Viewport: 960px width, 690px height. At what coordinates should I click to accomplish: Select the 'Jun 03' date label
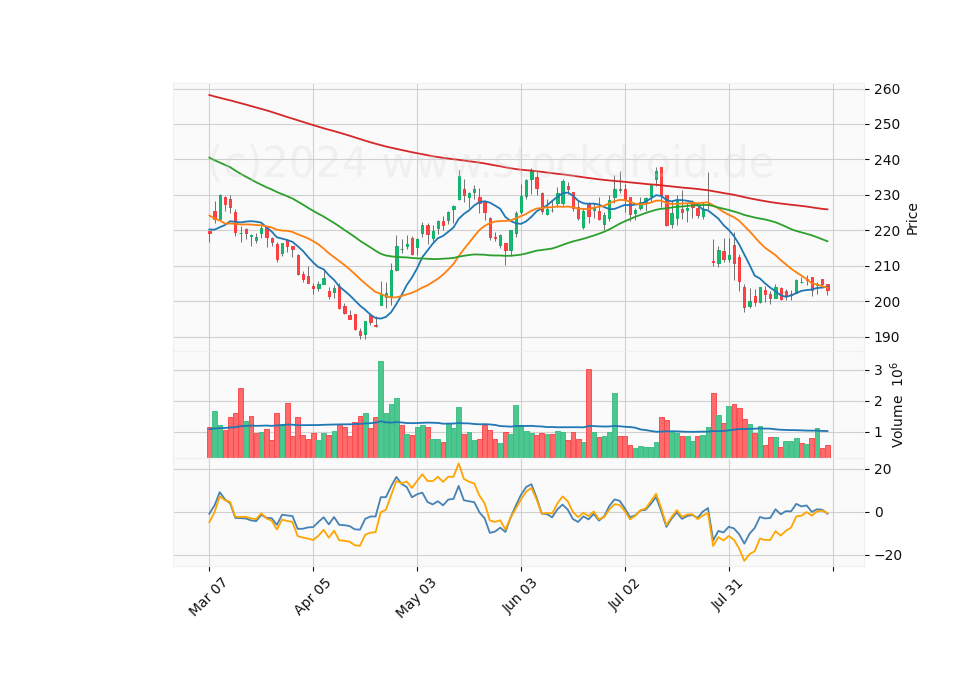(519, 596)
